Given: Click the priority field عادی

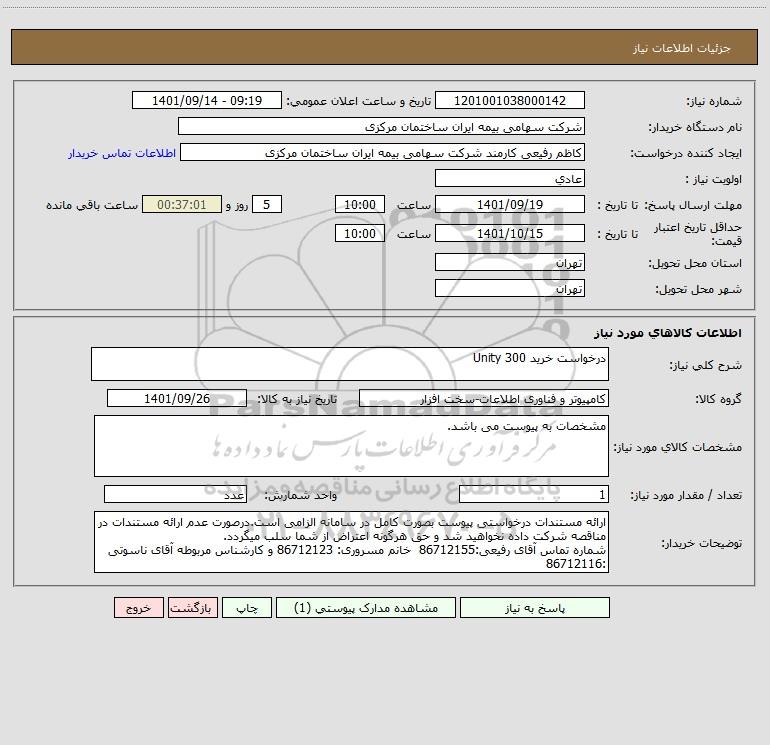Looking at the screenshot, I should [x=510, y=179].
